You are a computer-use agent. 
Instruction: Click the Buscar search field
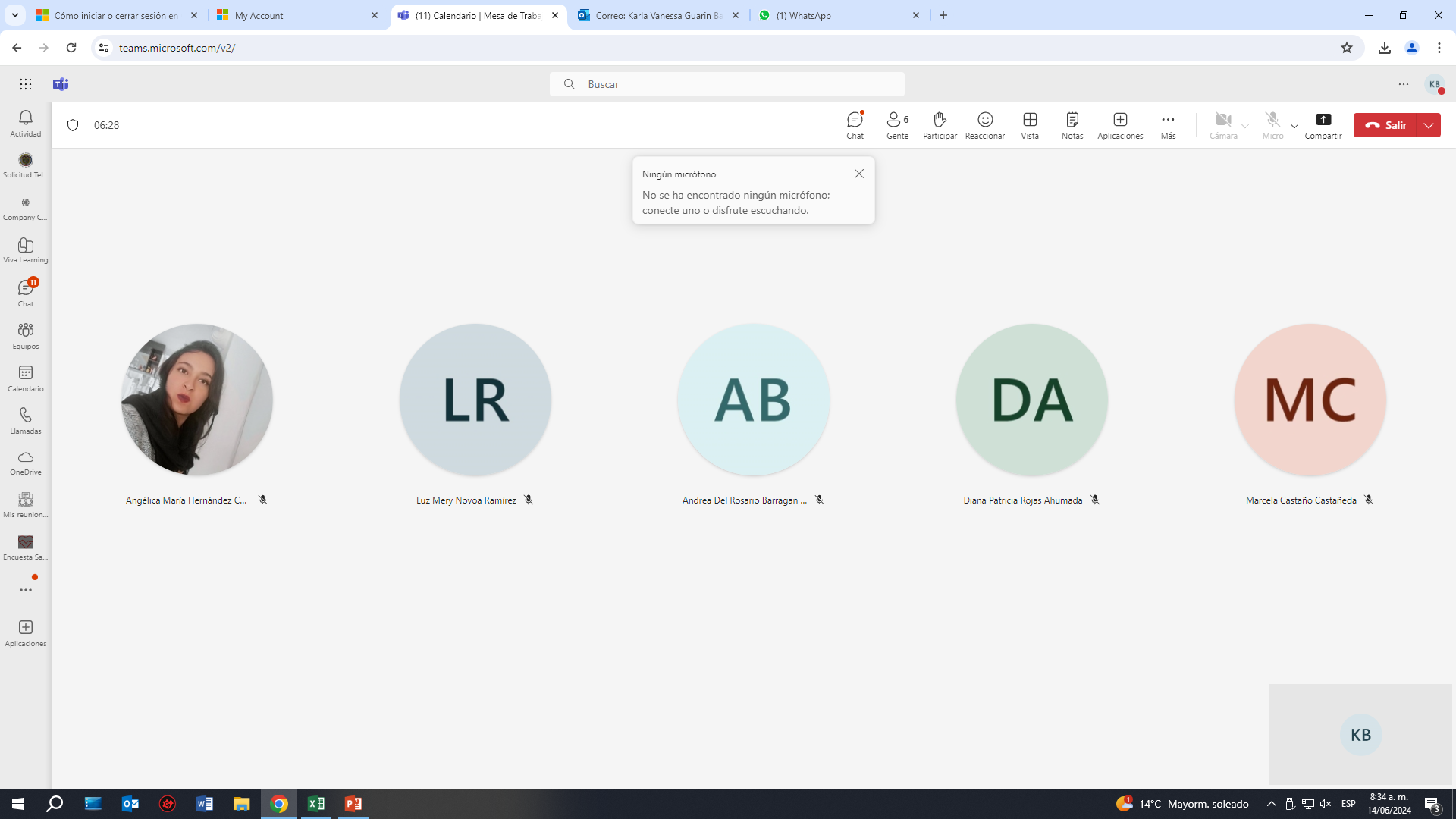click(x=726, y=84)
